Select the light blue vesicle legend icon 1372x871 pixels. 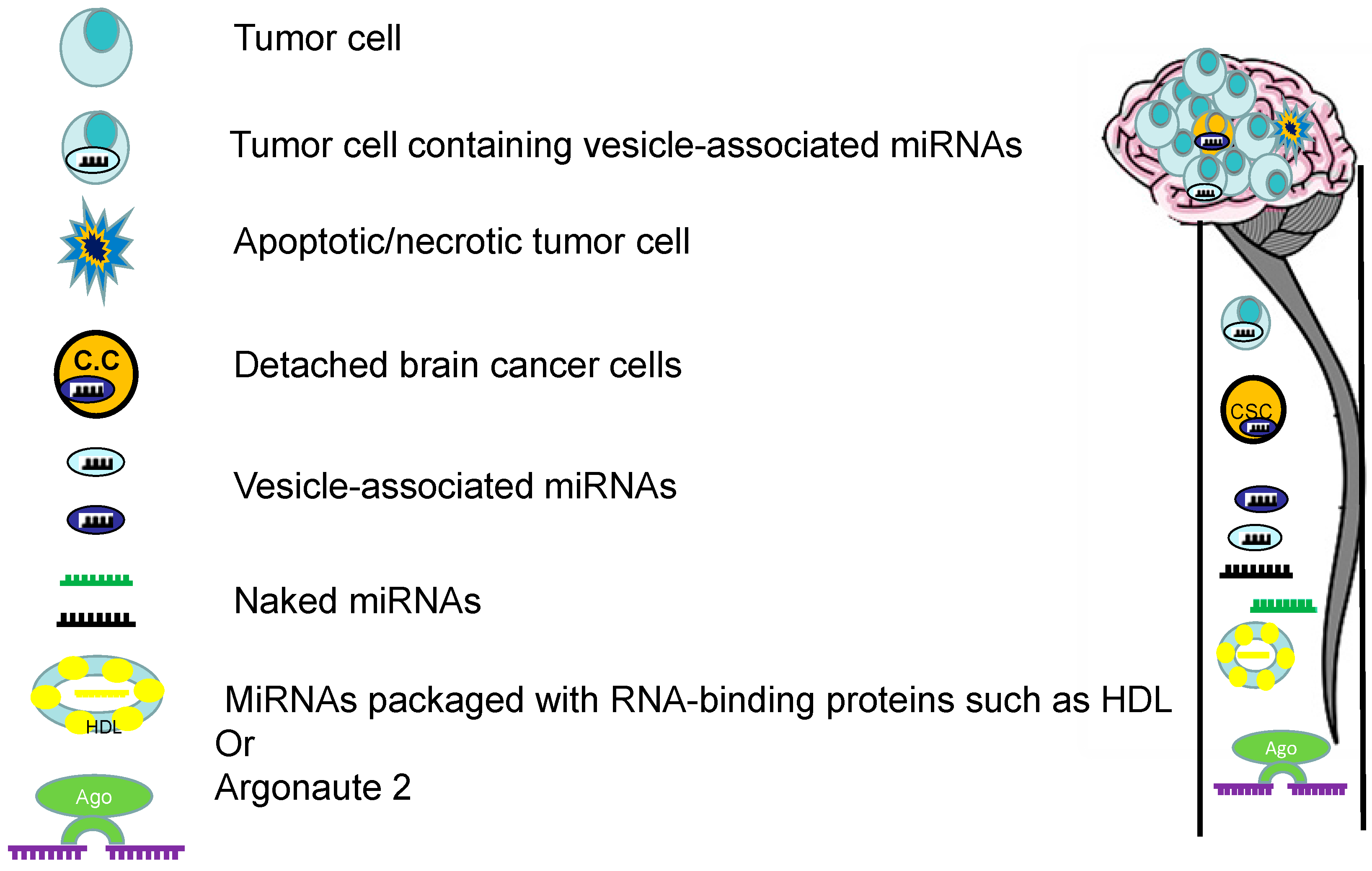pos(96,462)
